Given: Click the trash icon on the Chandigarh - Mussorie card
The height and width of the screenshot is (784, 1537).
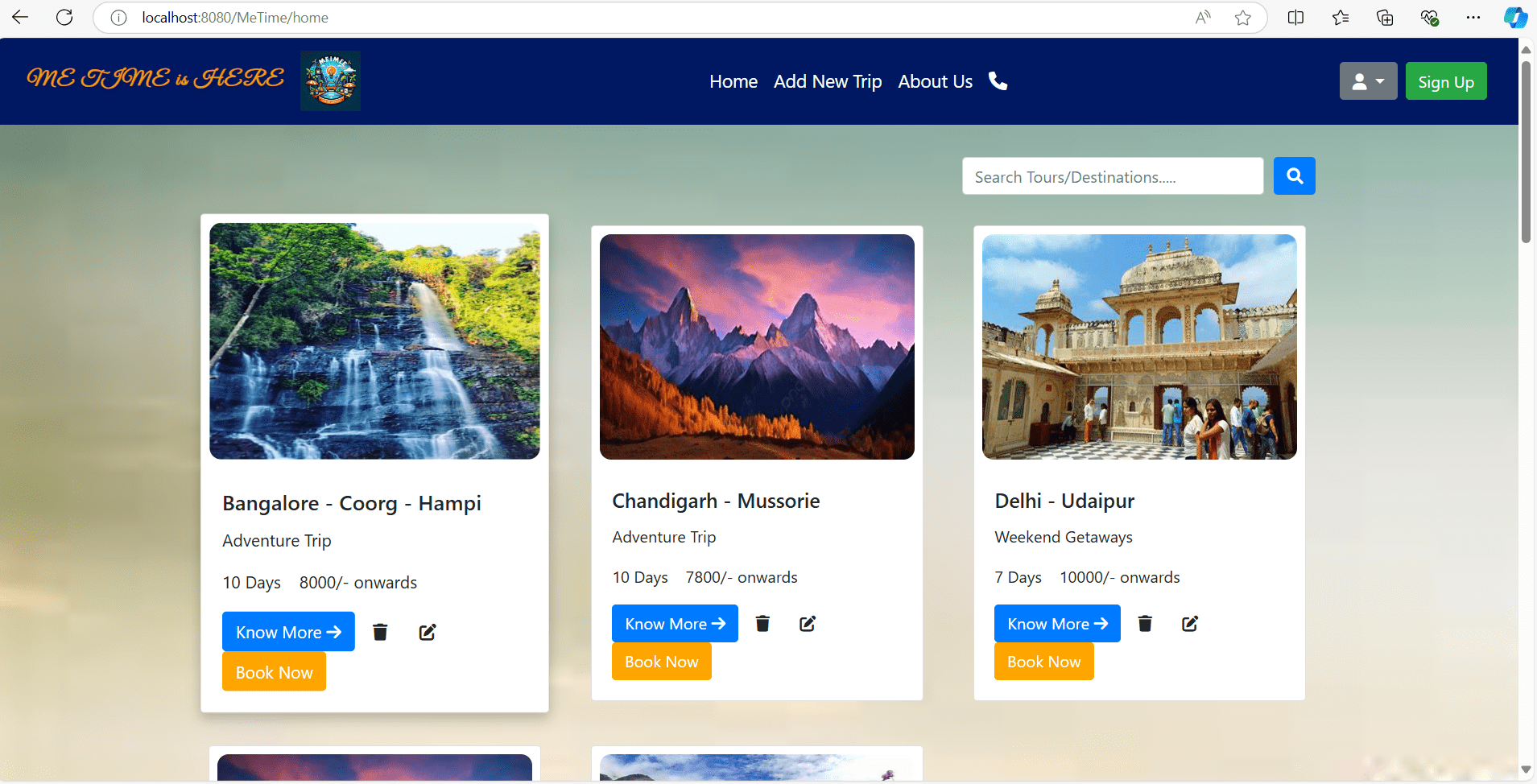Looking at the screenshot, I should 762,623.
